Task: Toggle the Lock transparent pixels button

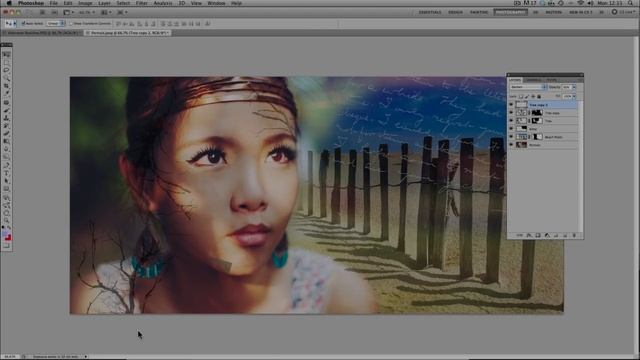Action: [521, 96]
